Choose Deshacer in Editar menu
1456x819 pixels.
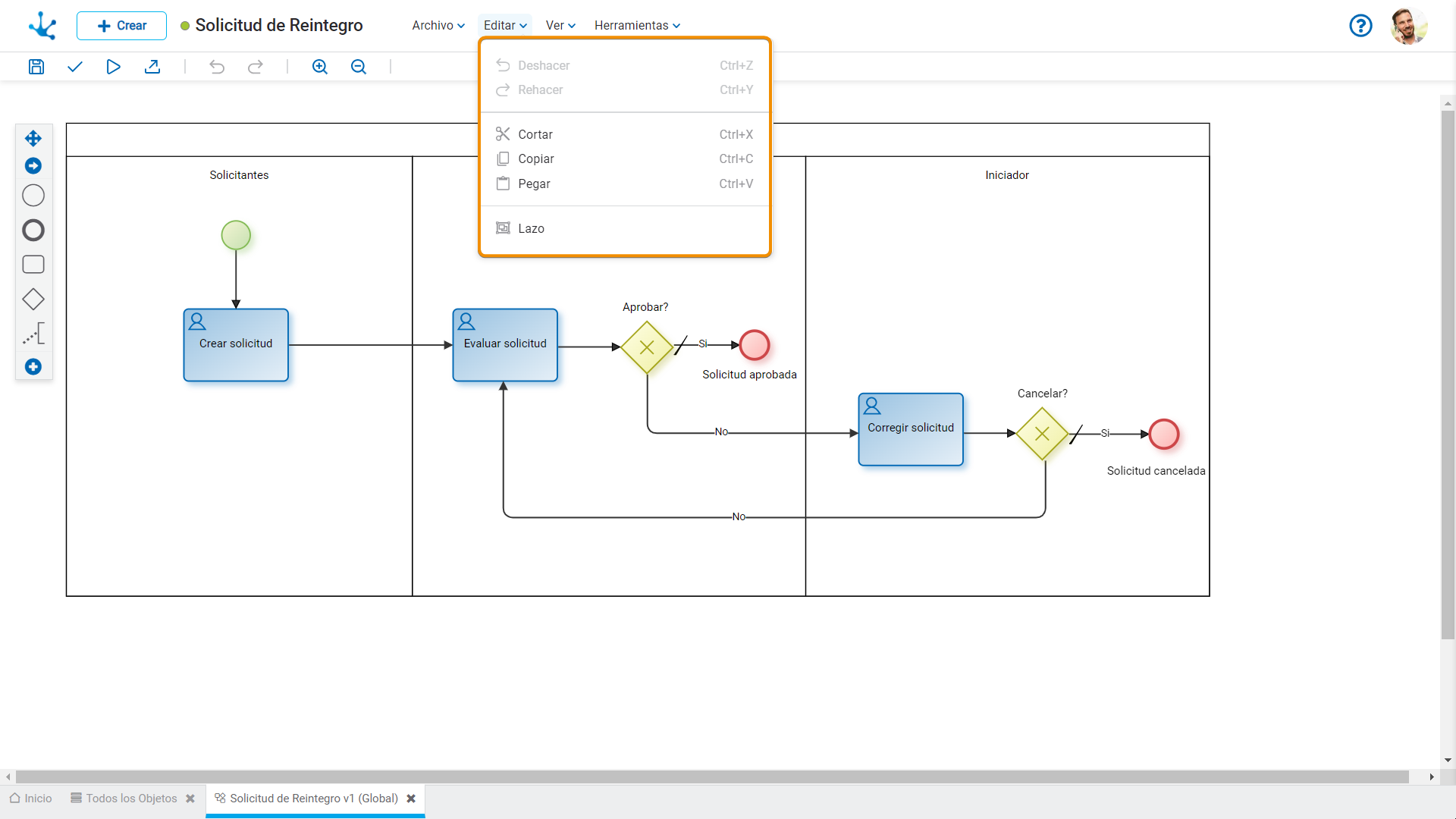pos(625,65)
